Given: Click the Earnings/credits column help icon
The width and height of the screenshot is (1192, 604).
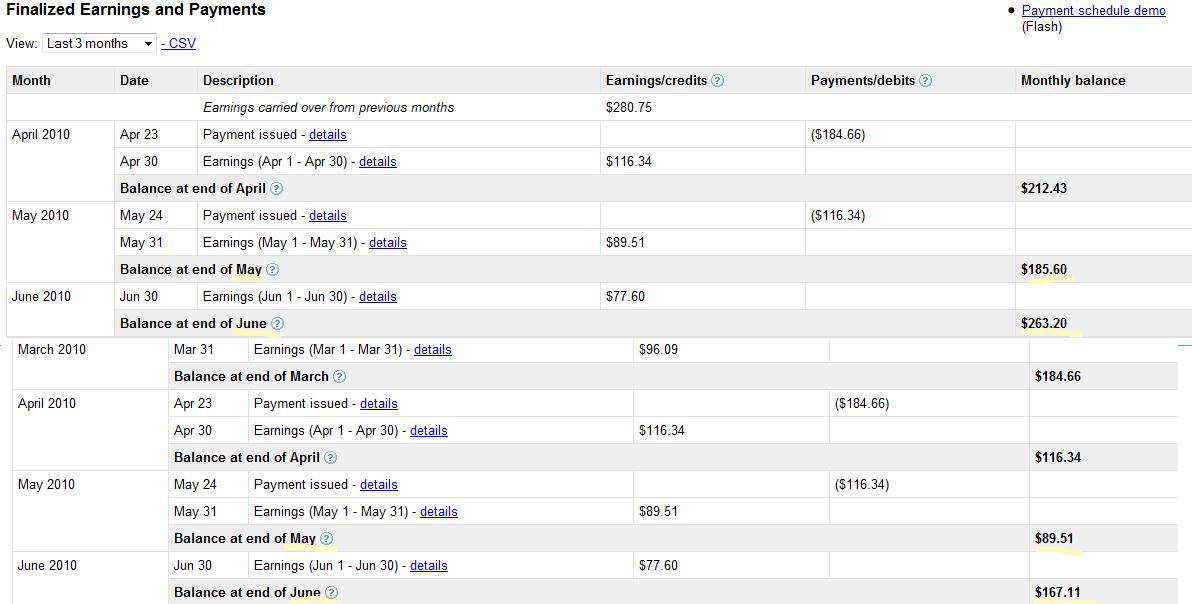Looking at the screenshot, I should [x=717, y=81].
